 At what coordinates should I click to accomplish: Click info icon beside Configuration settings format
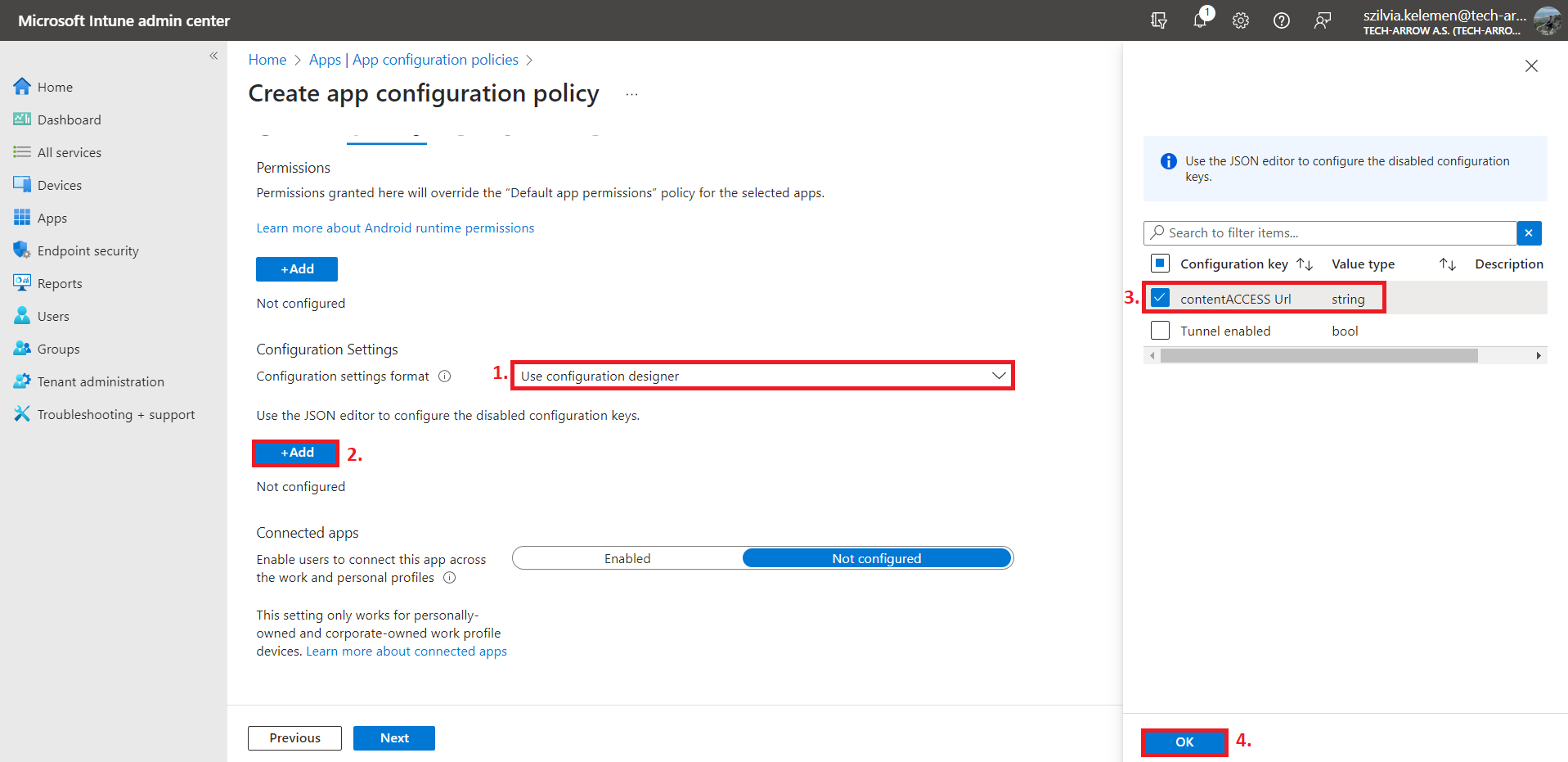445,376
